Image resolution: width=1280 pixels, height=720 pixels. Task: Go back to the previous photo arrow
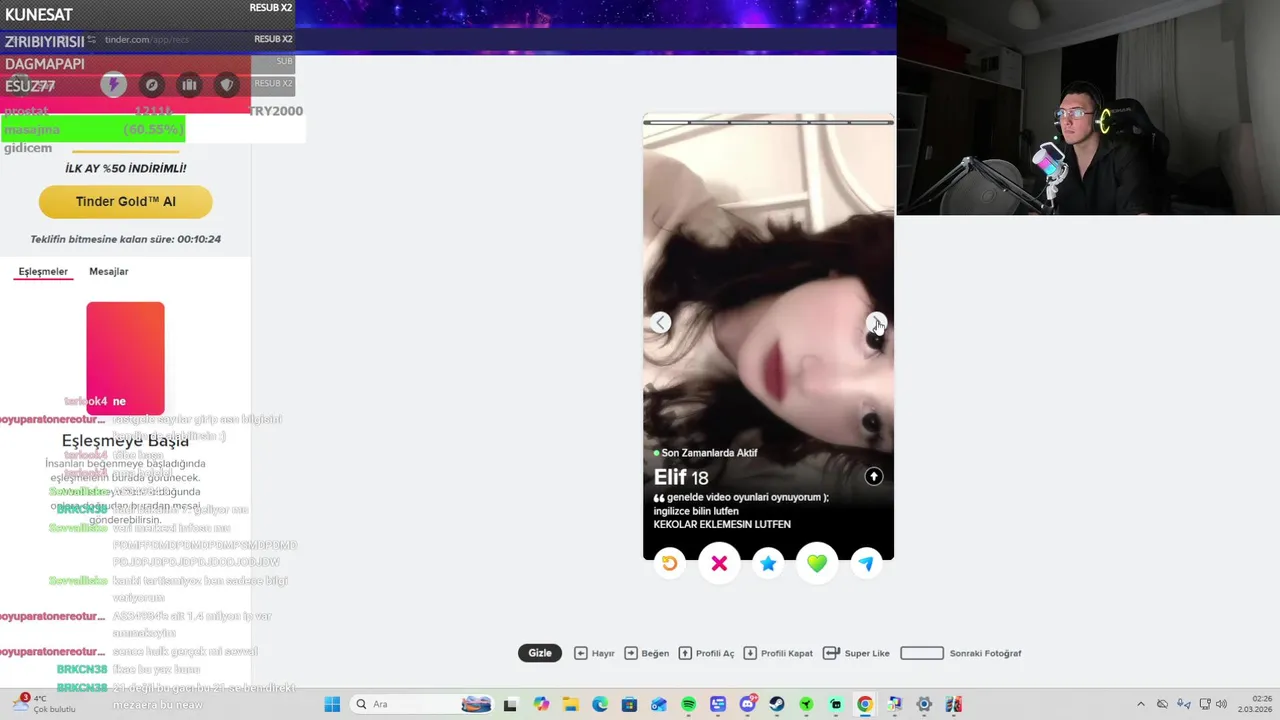click(x=660, y=322)
